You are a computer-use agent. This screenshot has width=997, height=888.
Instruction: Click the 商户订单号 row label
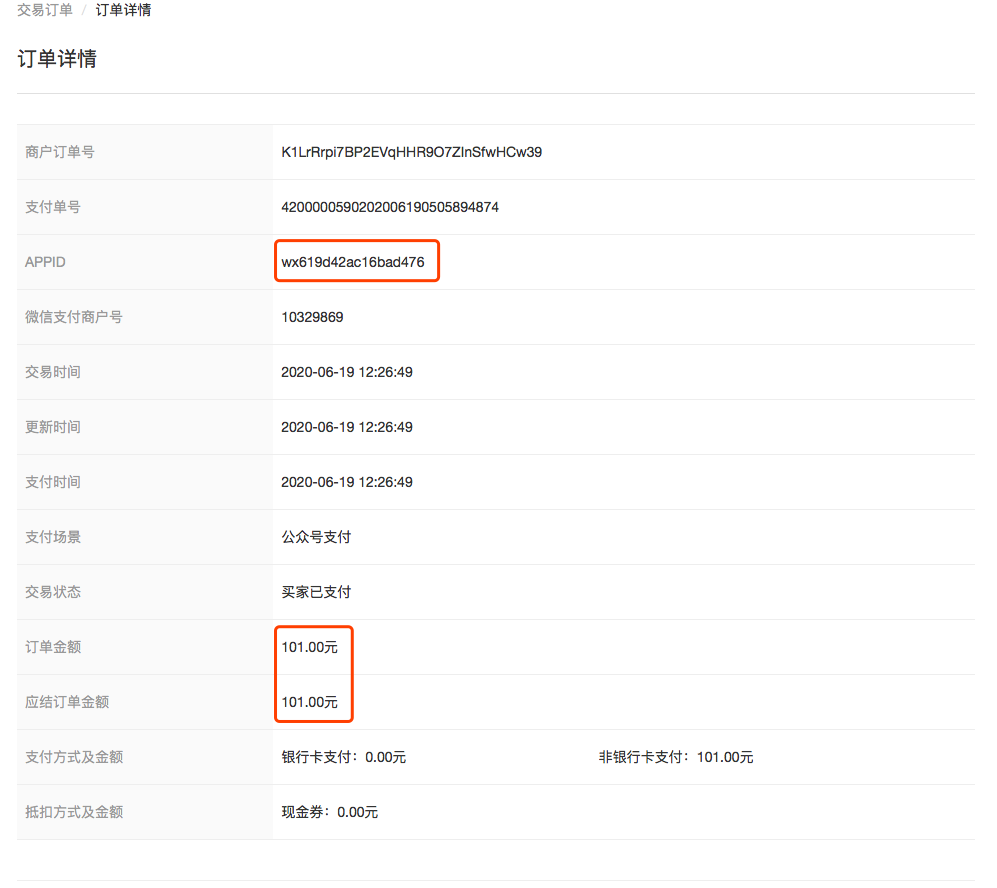[x=60, y=153]
